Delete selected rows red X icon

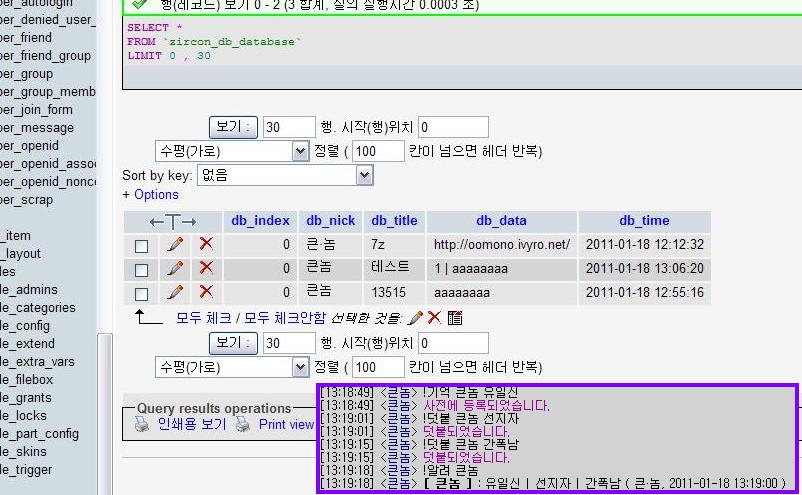pos(434,318)
